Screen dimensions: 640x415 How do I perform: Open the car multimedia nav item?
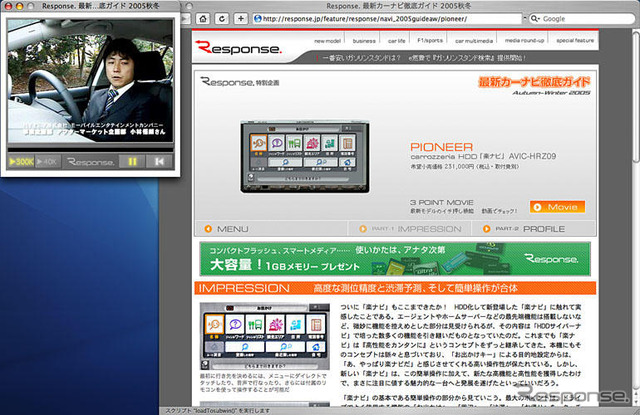[x=474, y=41]
